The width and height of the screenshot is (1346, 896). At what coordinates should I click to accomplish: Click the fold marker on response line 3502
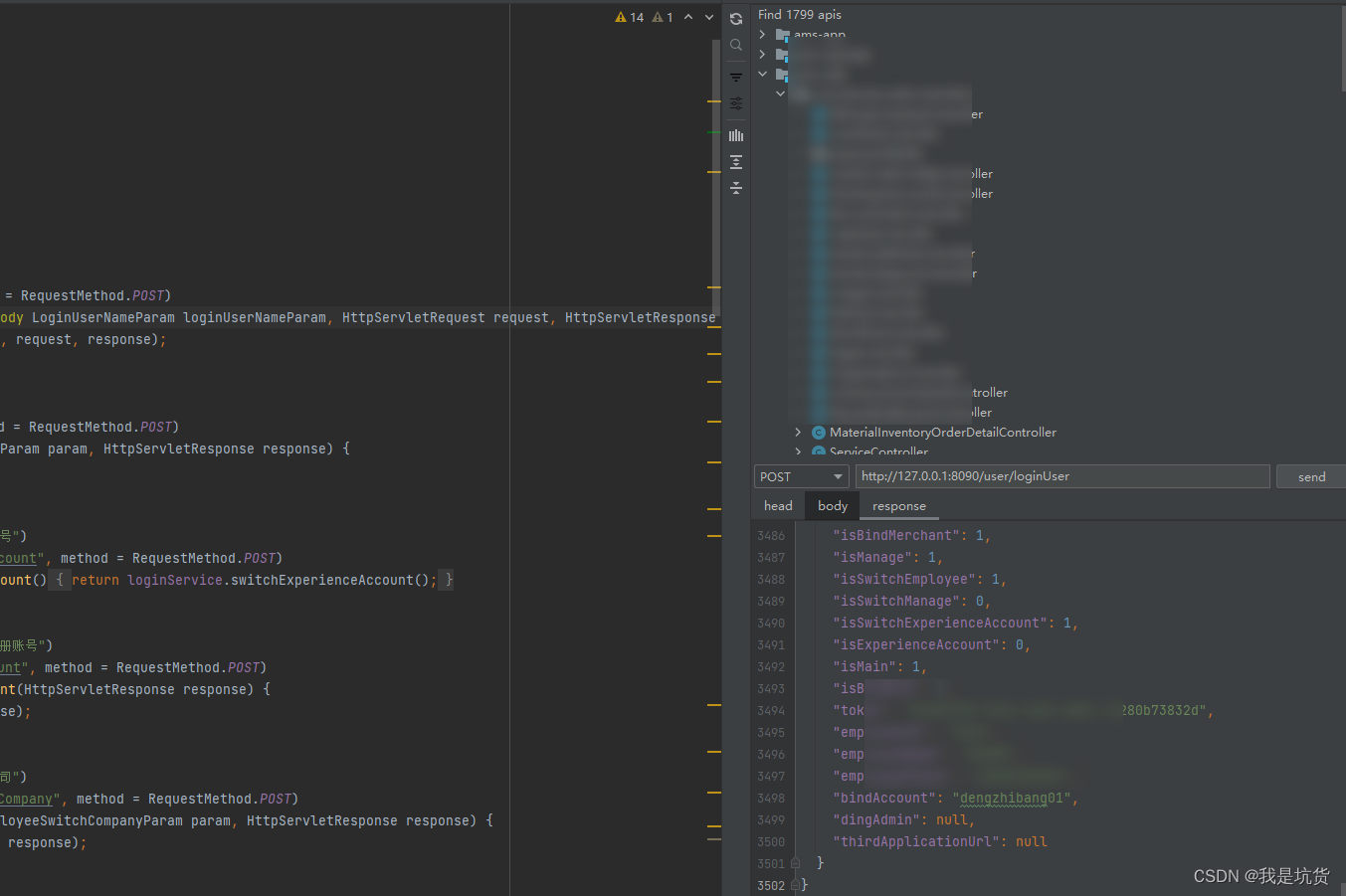(795, 885)
